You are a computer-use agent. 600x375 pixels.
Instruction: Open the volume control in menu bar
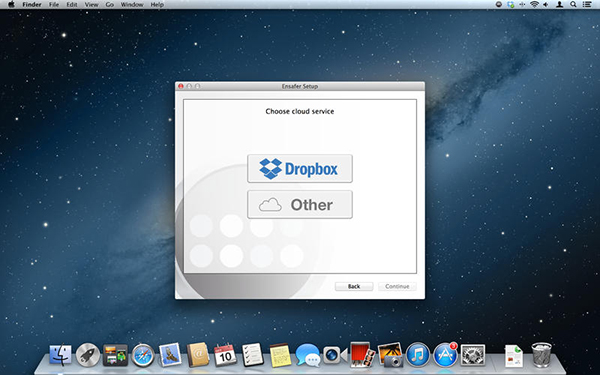[546, 4]
